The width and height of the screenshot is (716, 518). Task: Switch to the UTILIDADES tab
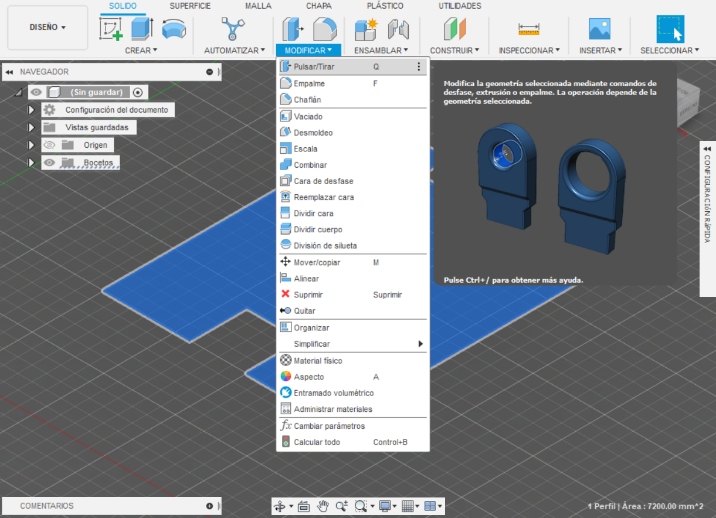point(460,6)
